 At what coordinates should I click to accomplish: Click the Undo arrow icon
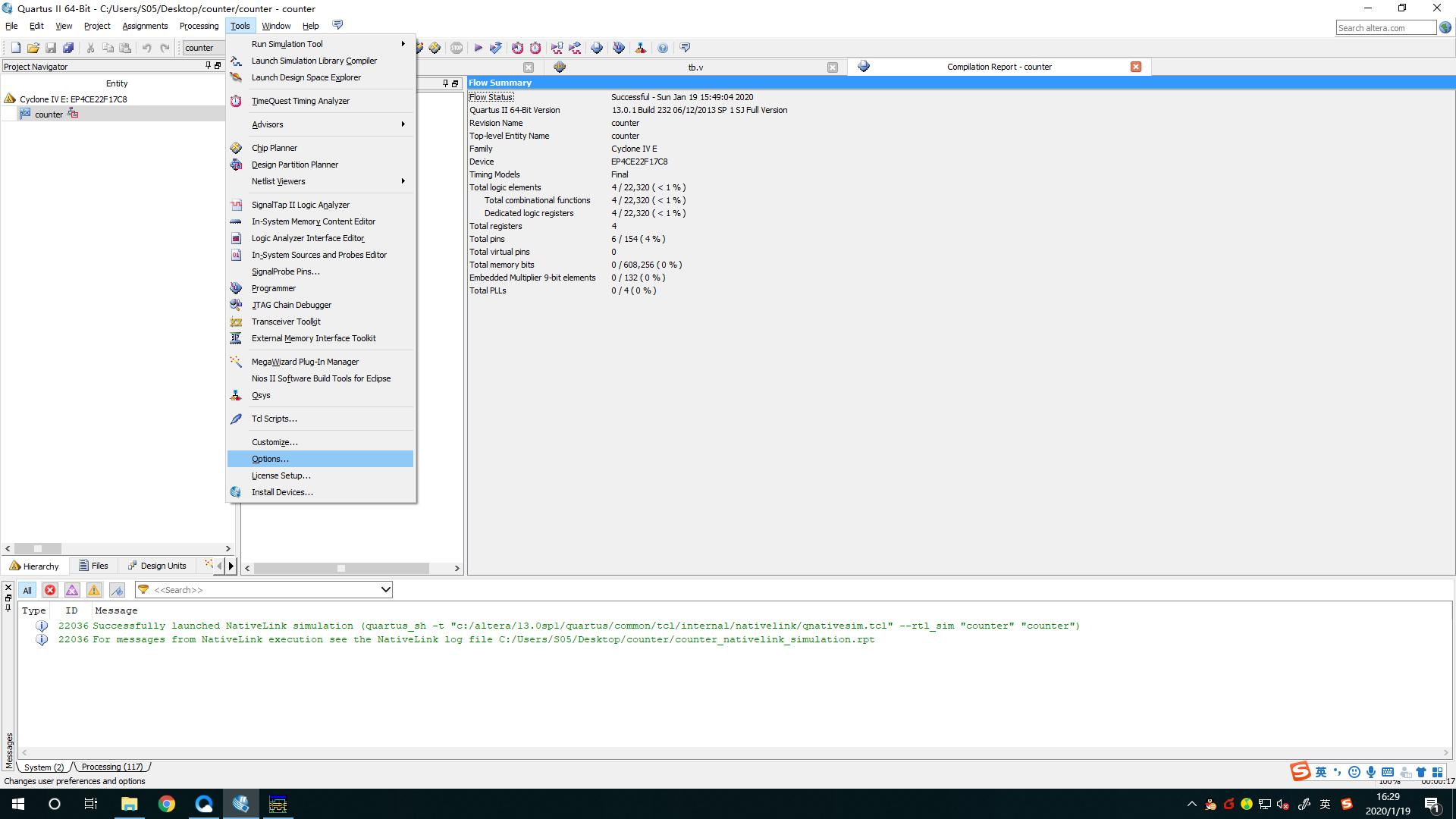point(146,48)
